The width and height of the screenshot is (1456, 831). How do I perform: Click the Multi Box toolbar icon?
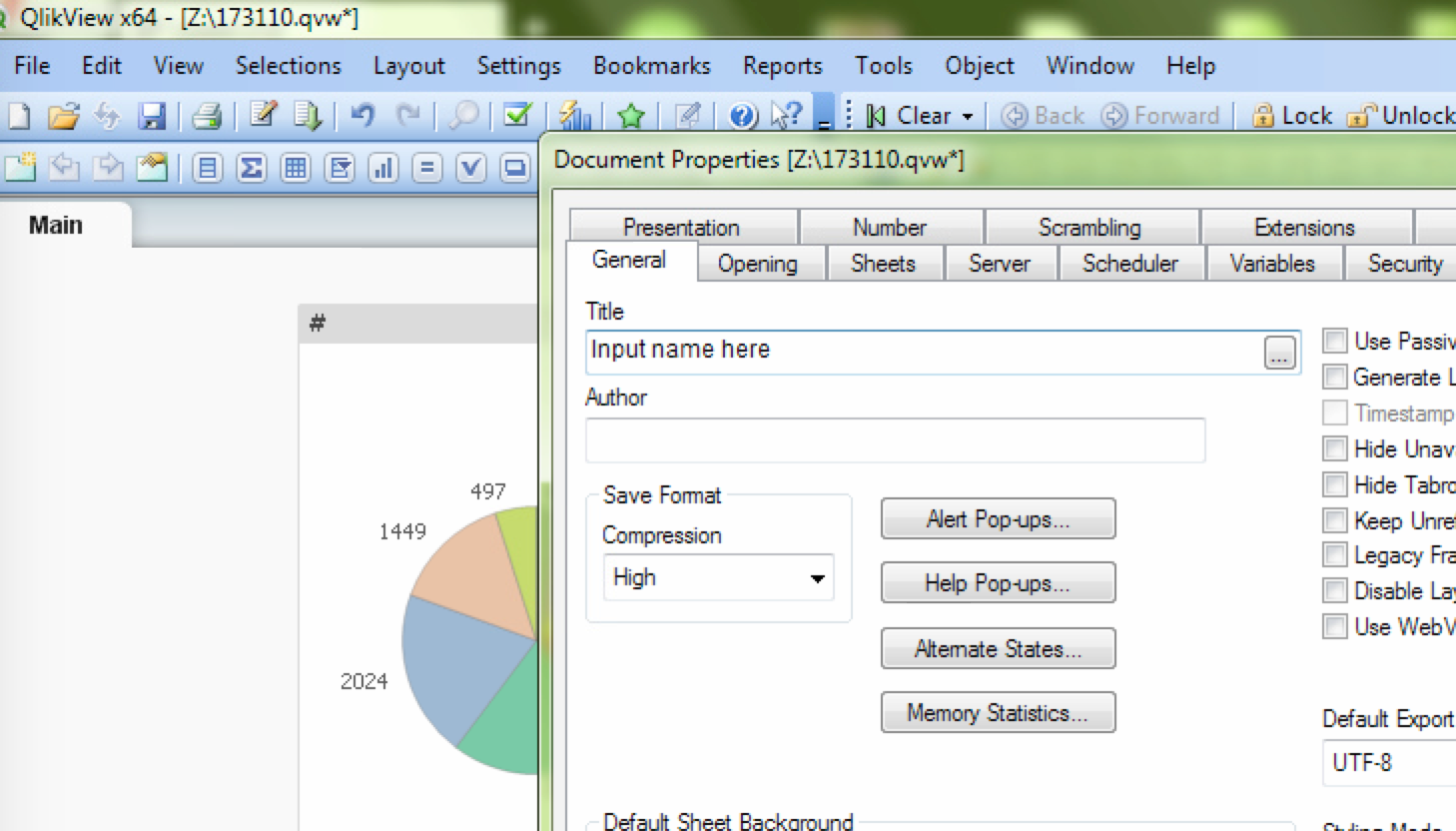pyautogui.click(x=340, y=168)
